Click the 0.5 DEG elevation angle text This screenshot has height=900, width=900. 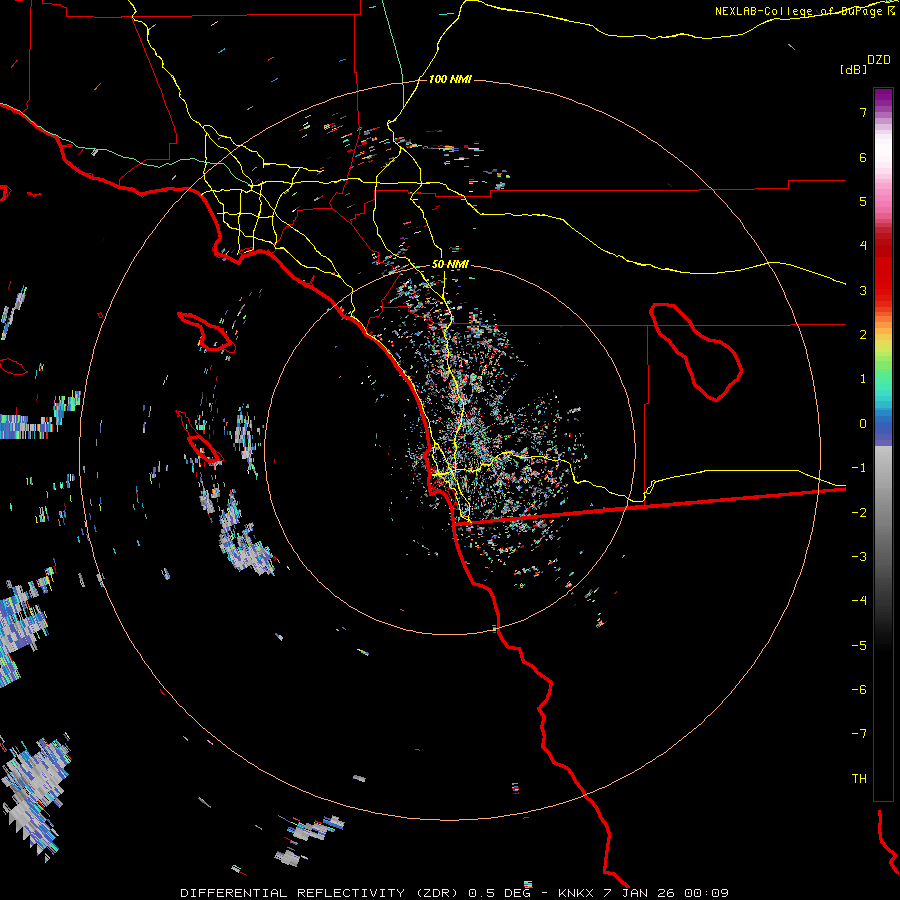click(x=499, y=893)
